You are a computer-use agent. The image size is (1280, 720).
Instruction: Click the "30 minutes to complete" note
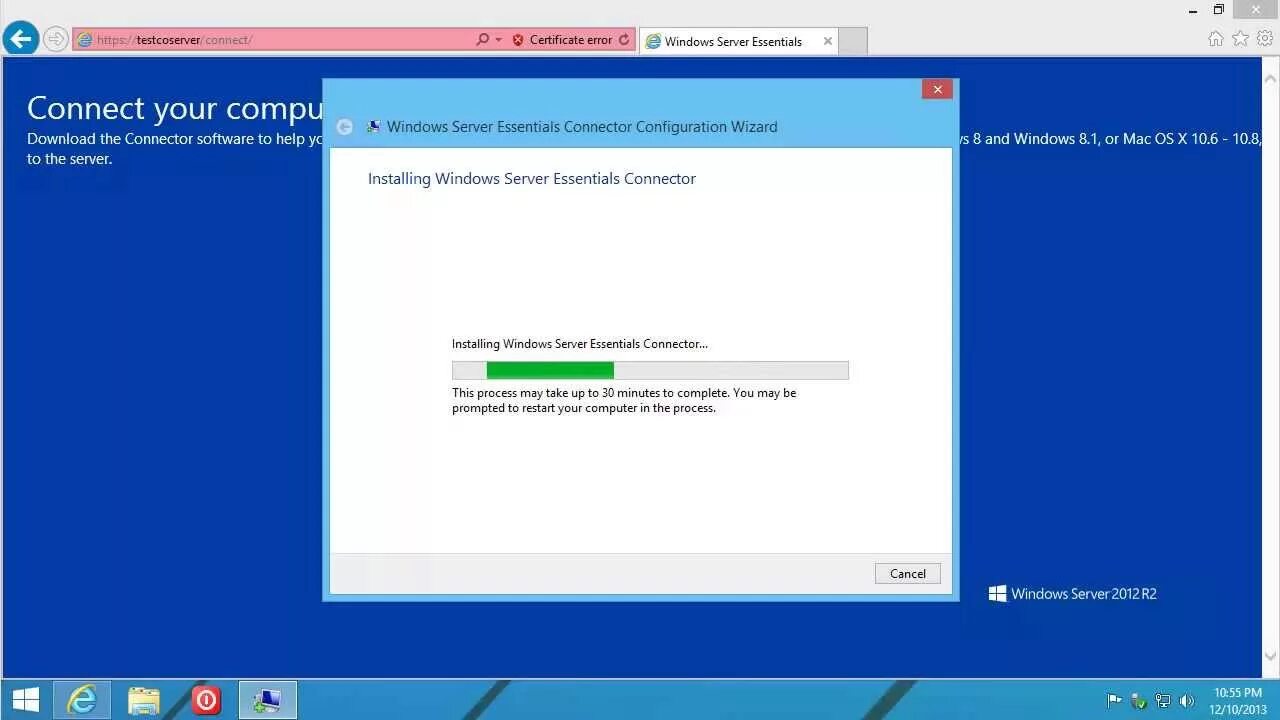click(624, 400)
